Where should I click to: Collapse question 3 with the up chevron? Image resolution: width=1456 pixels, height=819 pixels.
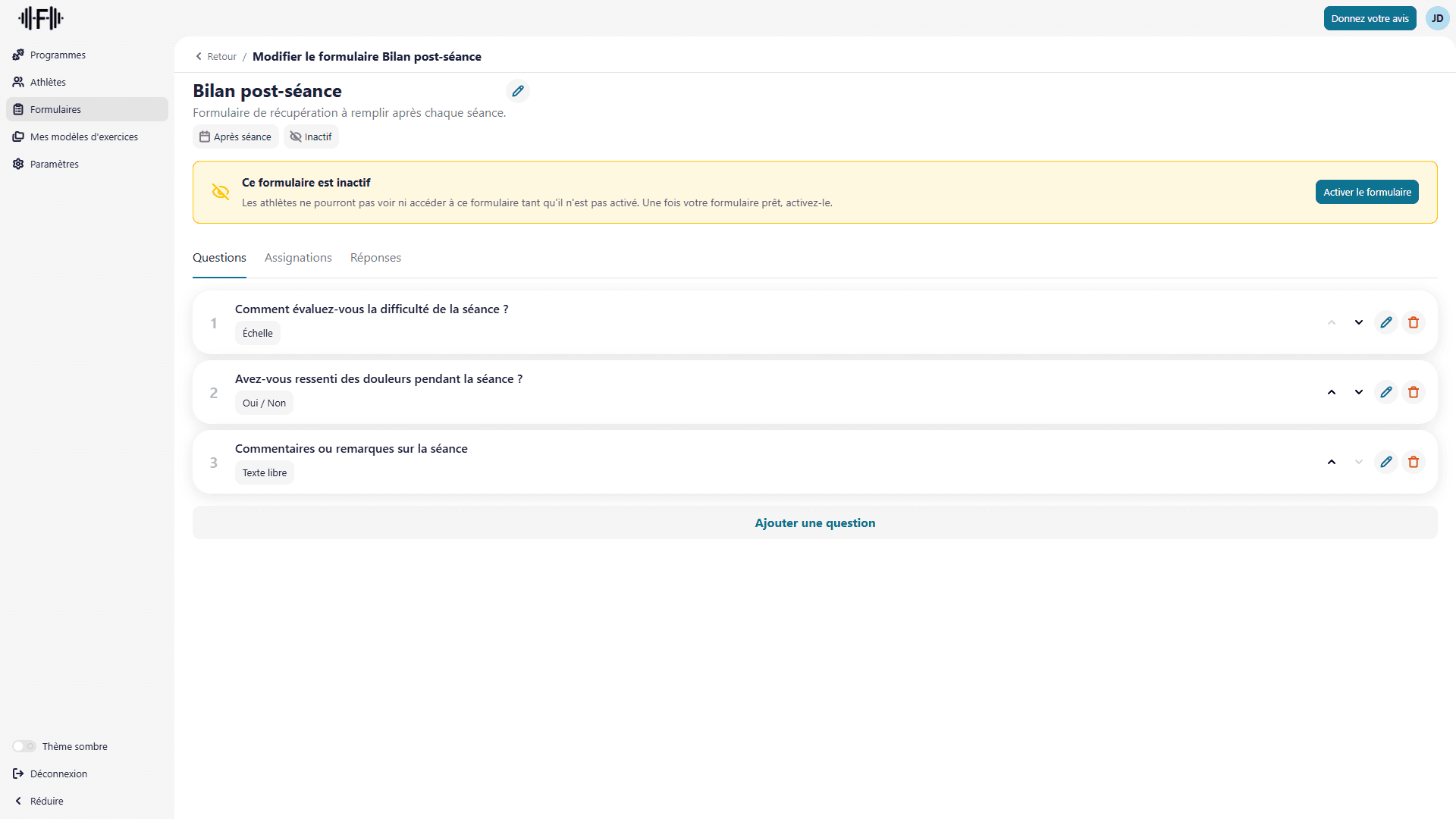1332,462
